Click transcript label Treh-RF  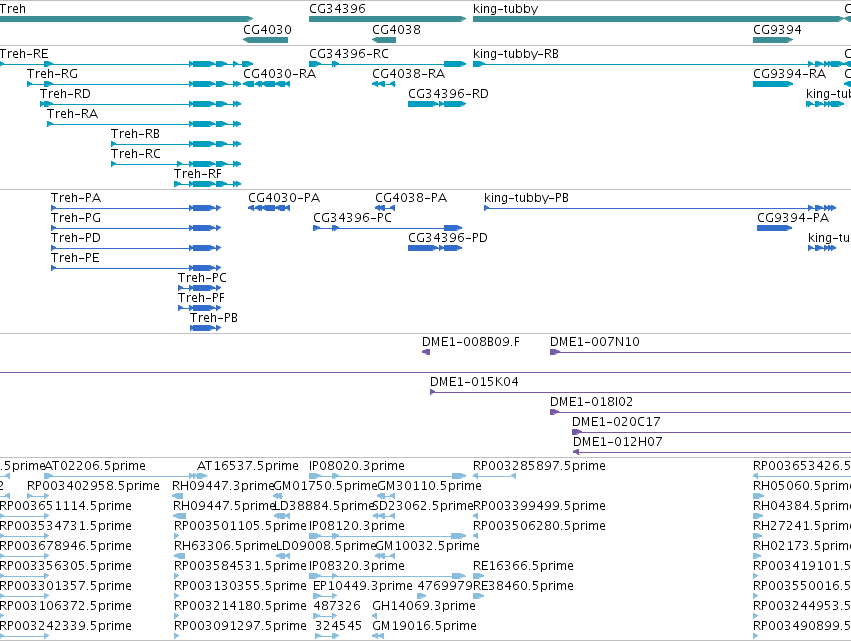198,174
